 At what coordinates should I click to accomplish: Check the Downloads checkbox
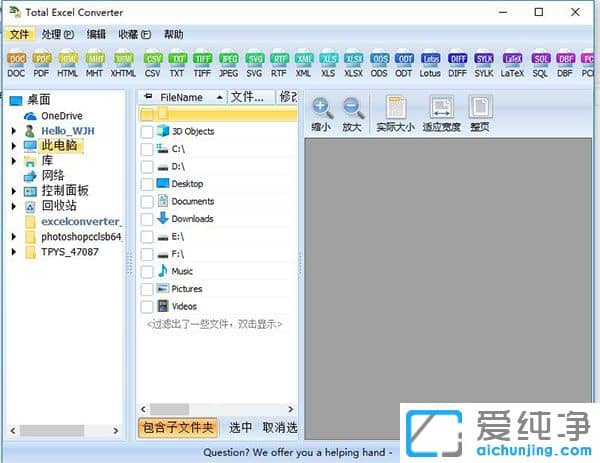(147, 219)
